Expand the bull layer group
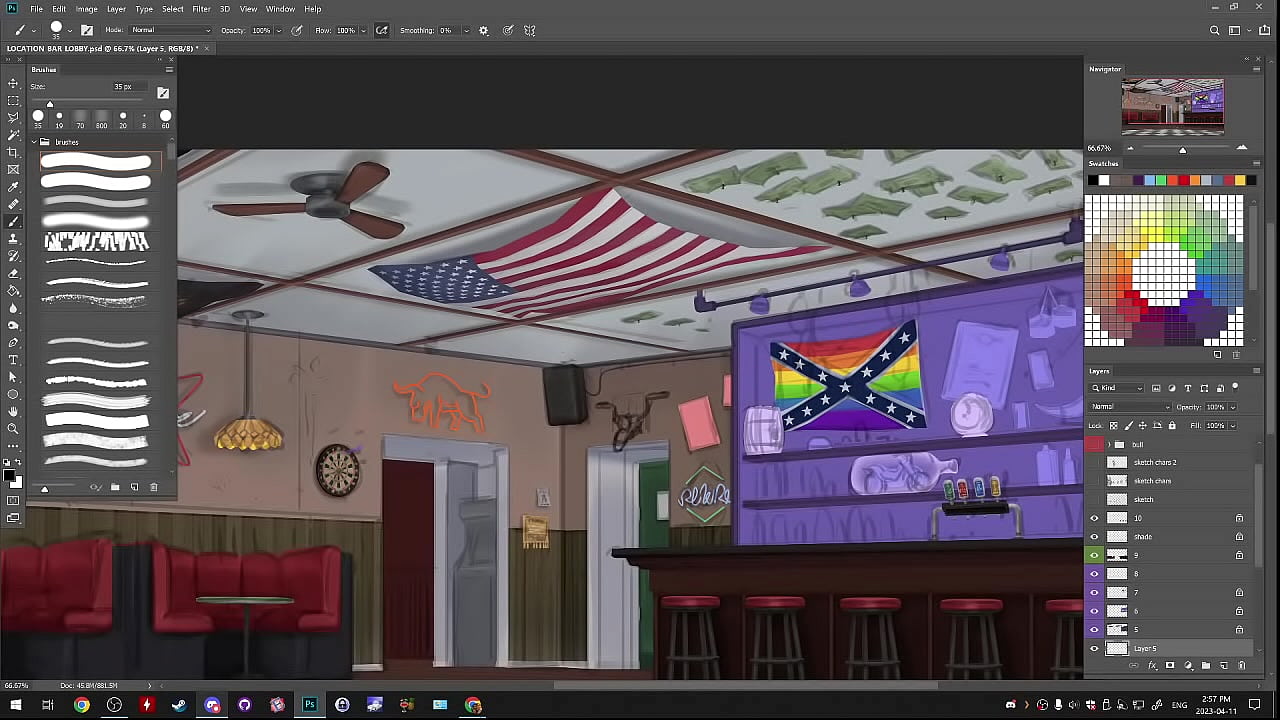The height and width of the screenshot is (720, 1280). pyautogui.click(x=1108, y=444)
